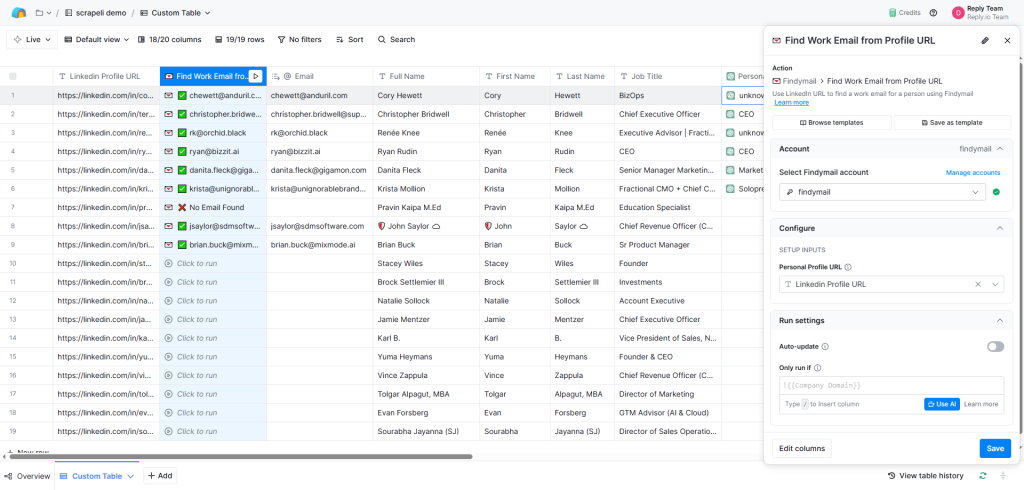1024x490 pixels.
Task: Open scrapeli demo in the breadcrumb
Action: (95, 13)
